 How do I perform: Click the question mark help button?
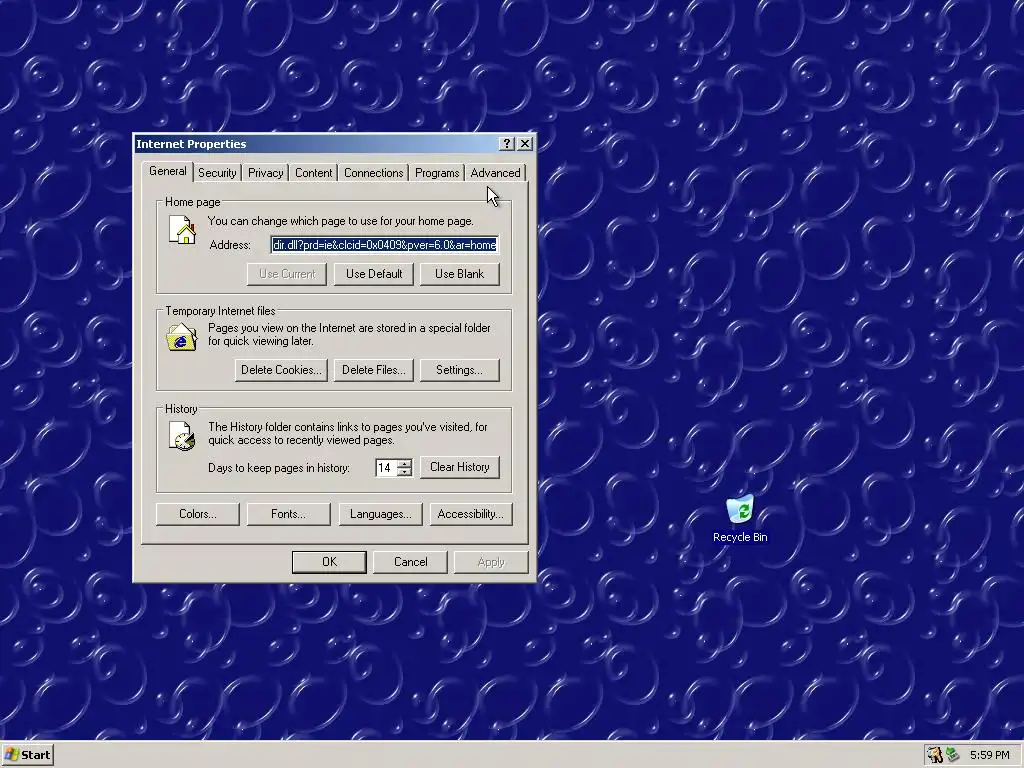(x=507, y=144)
